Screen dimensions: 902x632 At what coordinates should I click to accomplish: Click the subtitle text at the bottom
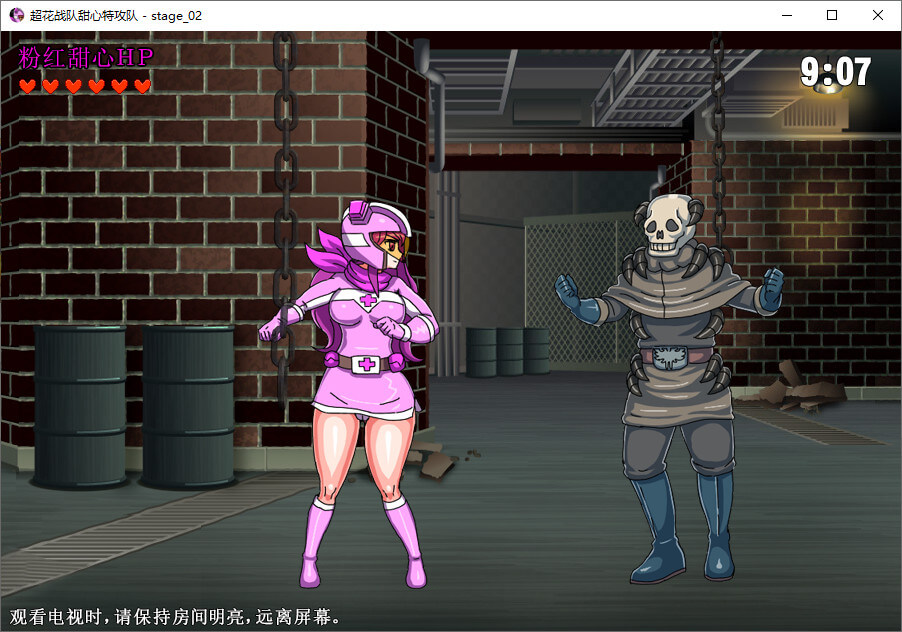[176, 616]
